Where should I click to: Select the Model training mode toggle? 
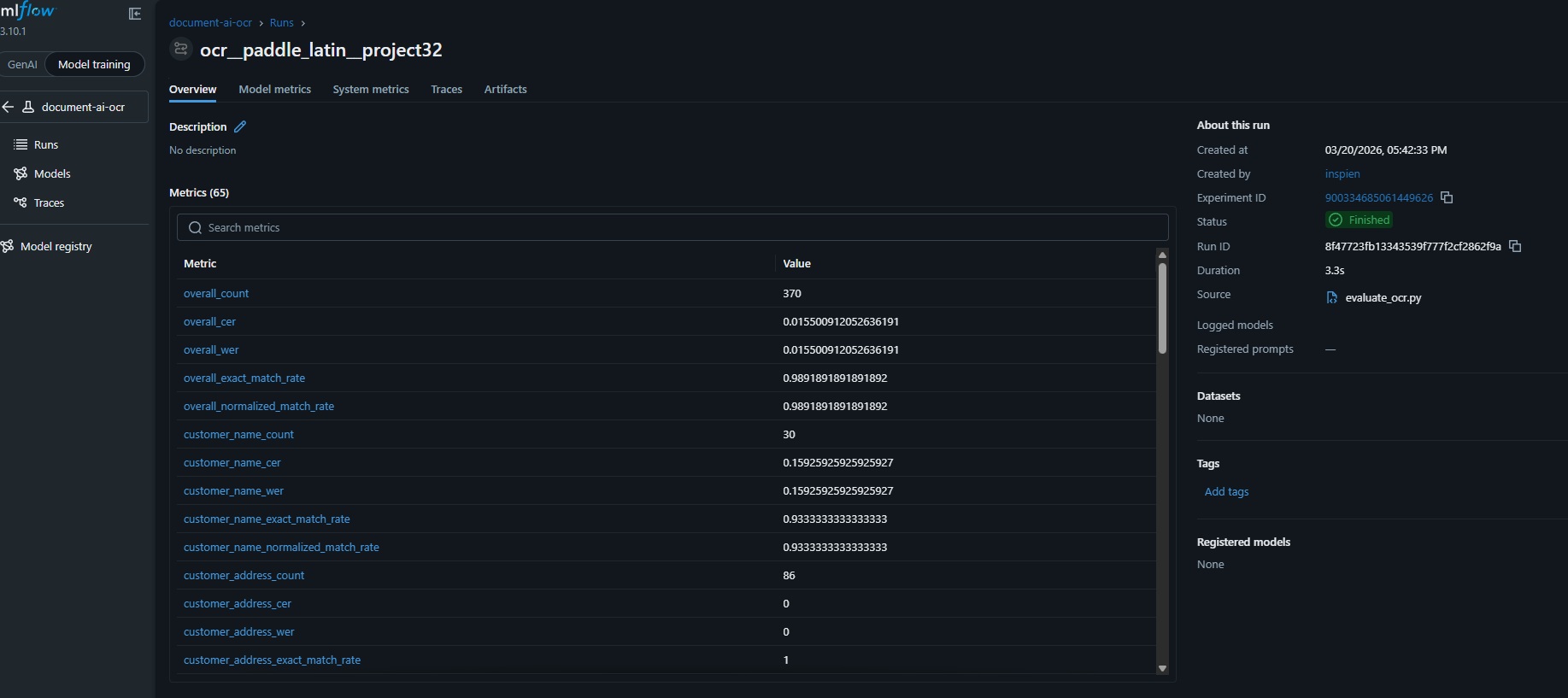[x=94, y=64]
